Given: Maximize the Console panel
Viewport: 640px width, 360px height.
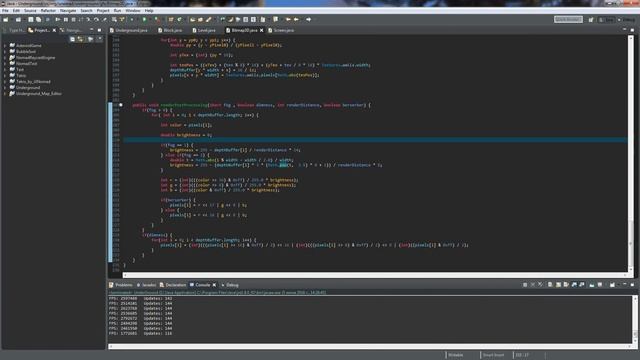Looking at the screenshot, I should [632, 284].
